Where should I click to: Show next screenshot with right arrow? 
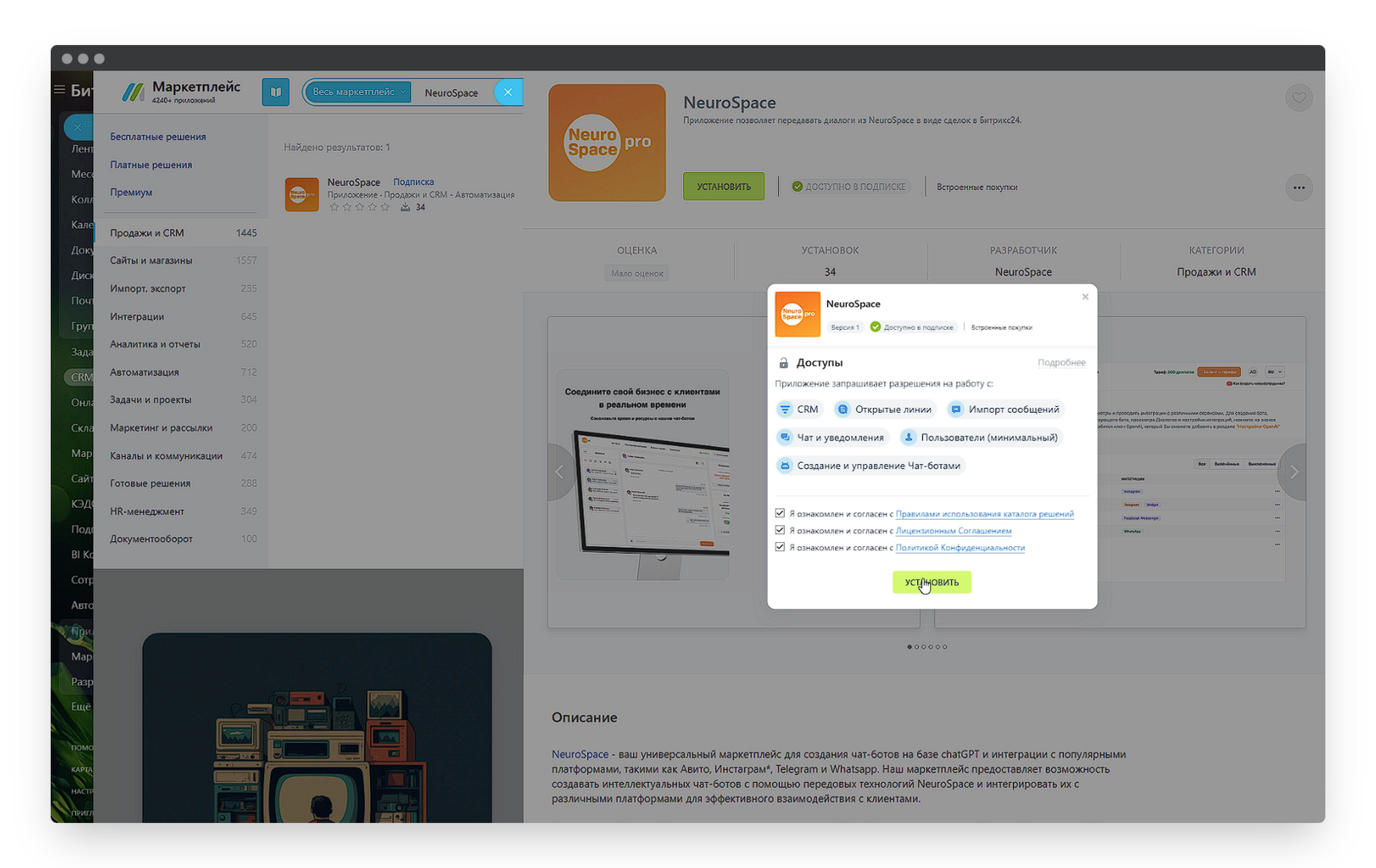pyautogui.click(x=1293, y=472)
